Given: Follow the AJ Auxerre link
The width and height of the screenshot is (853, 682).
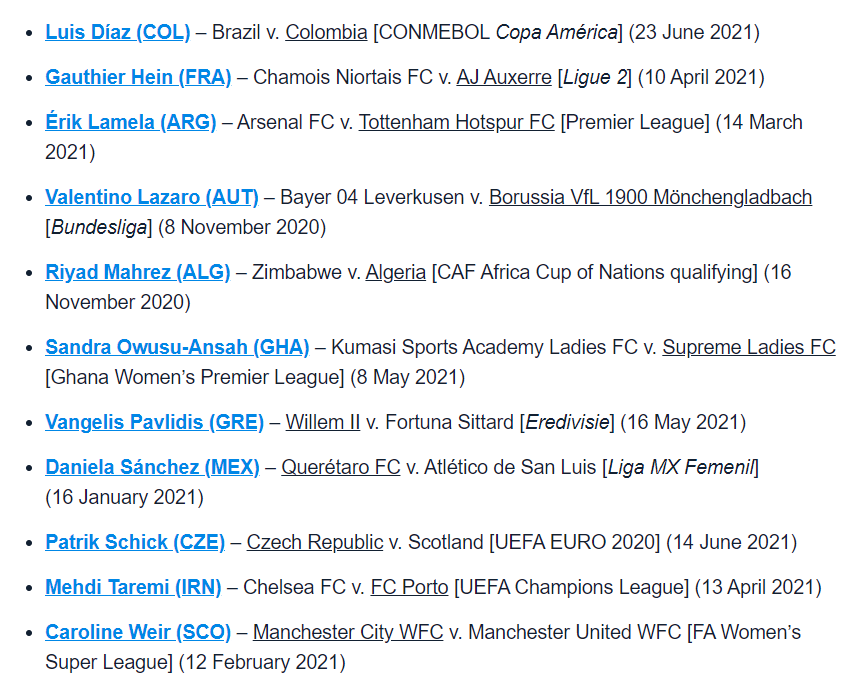Looking at the screenshot, I should 504,77.
